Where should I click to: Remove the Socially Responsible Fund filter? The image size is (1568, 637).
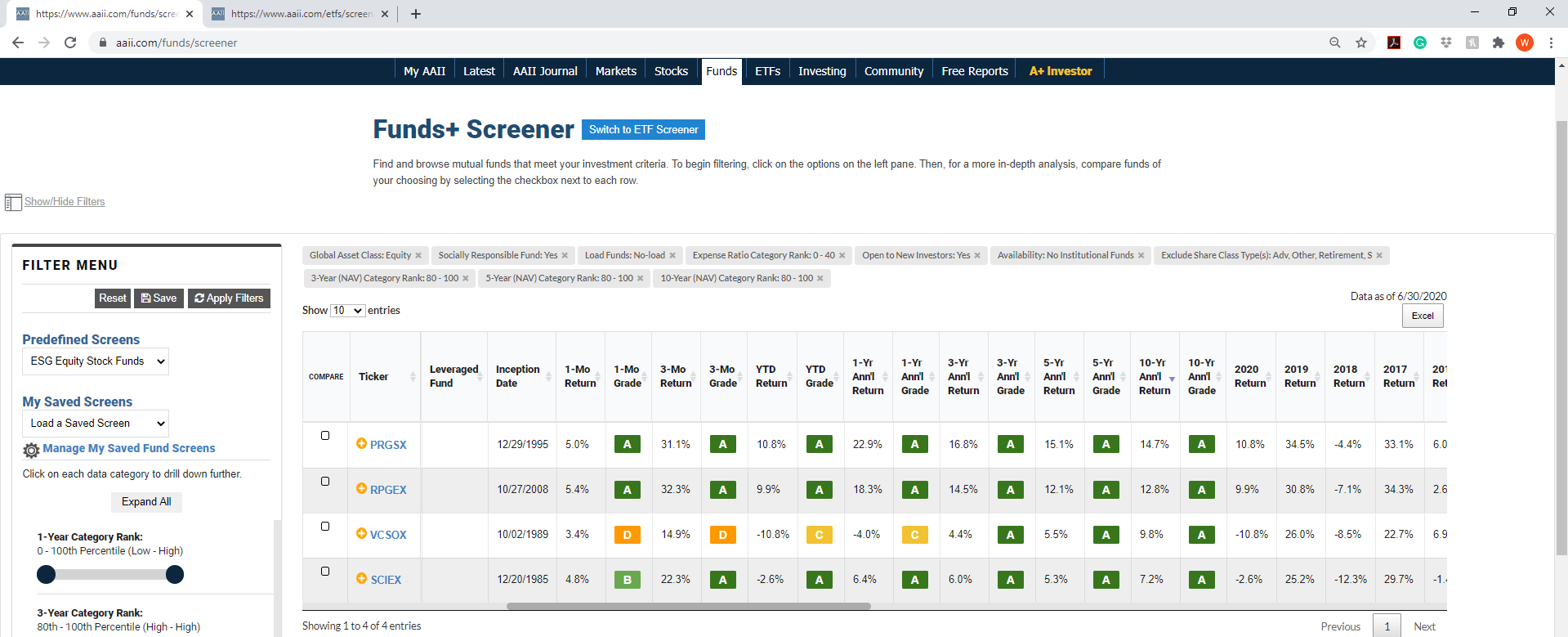565,256
